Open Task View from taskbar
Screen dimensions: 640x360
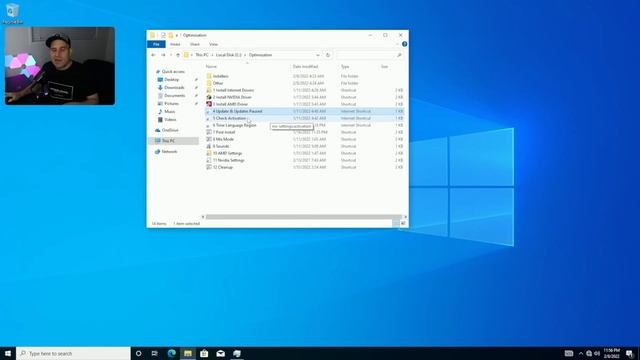coord(154,353)
